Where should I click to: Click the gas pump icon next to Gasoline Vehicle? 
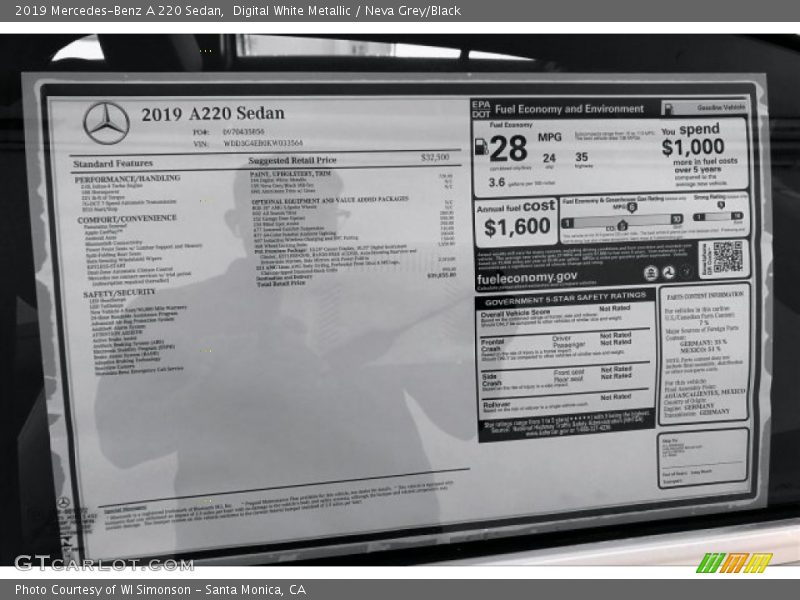[x=668, y=109]
